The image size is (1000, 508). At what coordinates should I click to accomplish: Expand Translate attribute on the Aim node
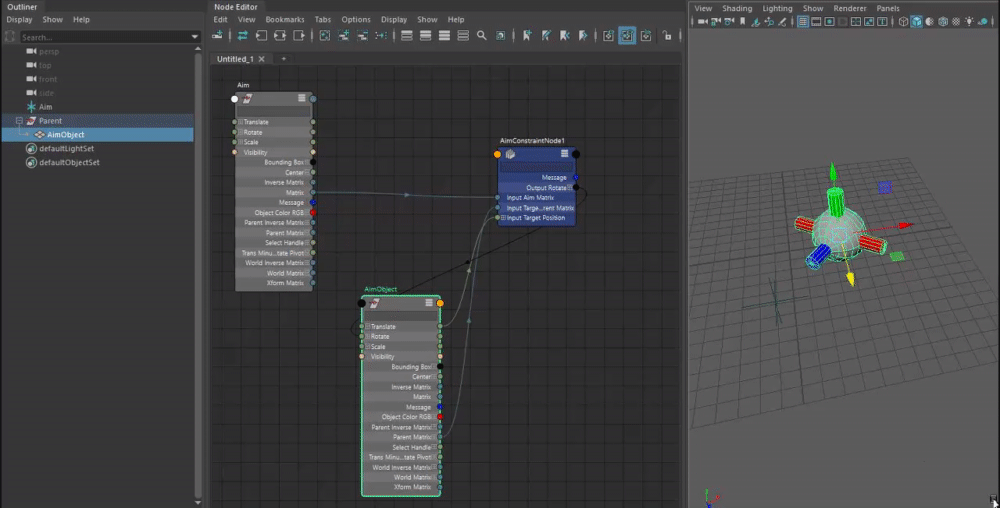pos(240,122)
